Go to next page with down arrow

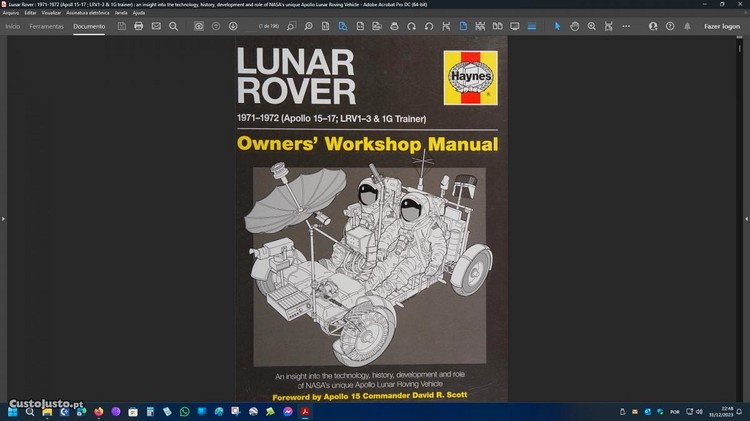pyautogui.click(x=233, y=26)
